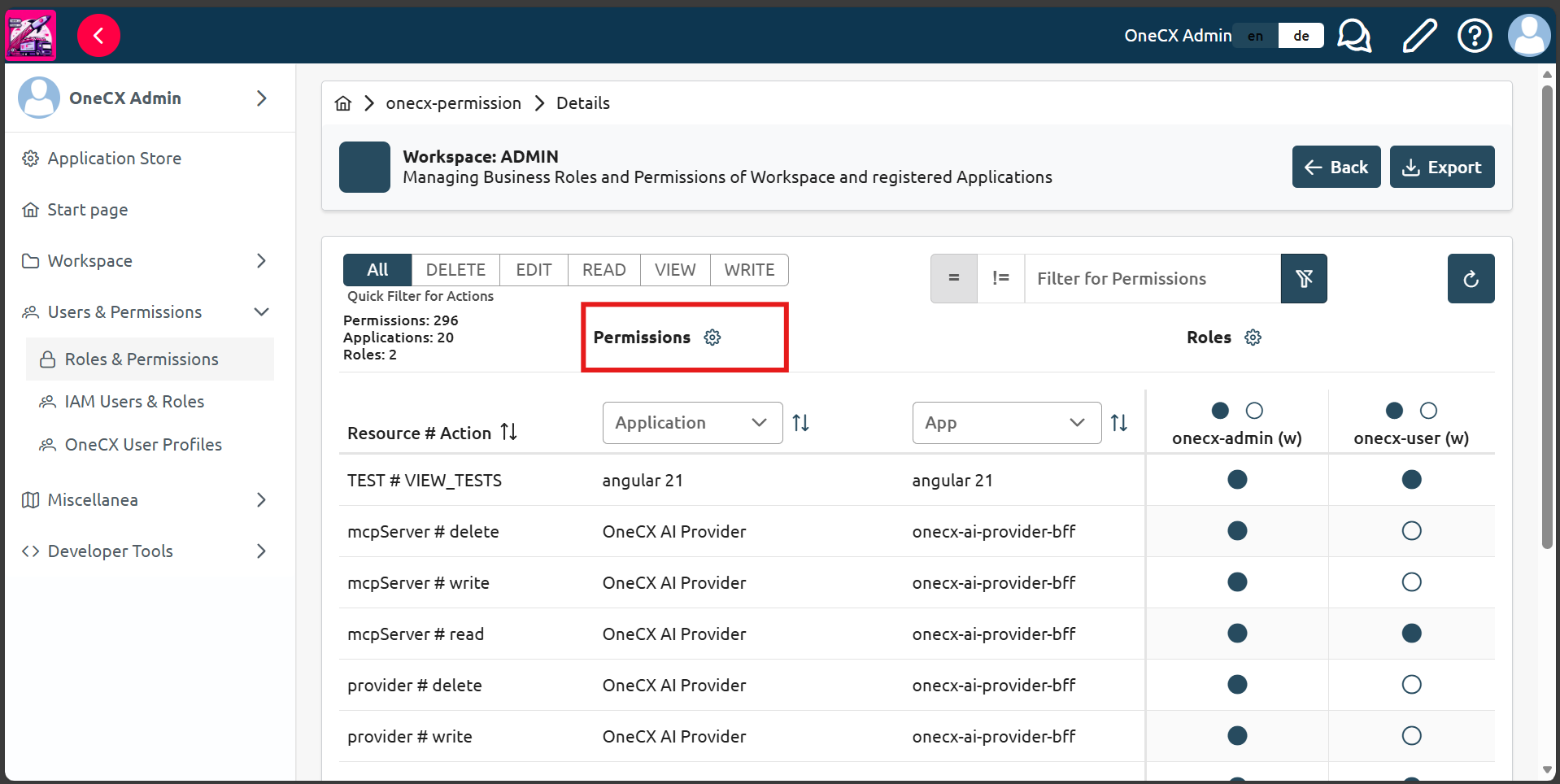Toggle onecx-user permission for mcpServer # delete

pos(1411,531)
